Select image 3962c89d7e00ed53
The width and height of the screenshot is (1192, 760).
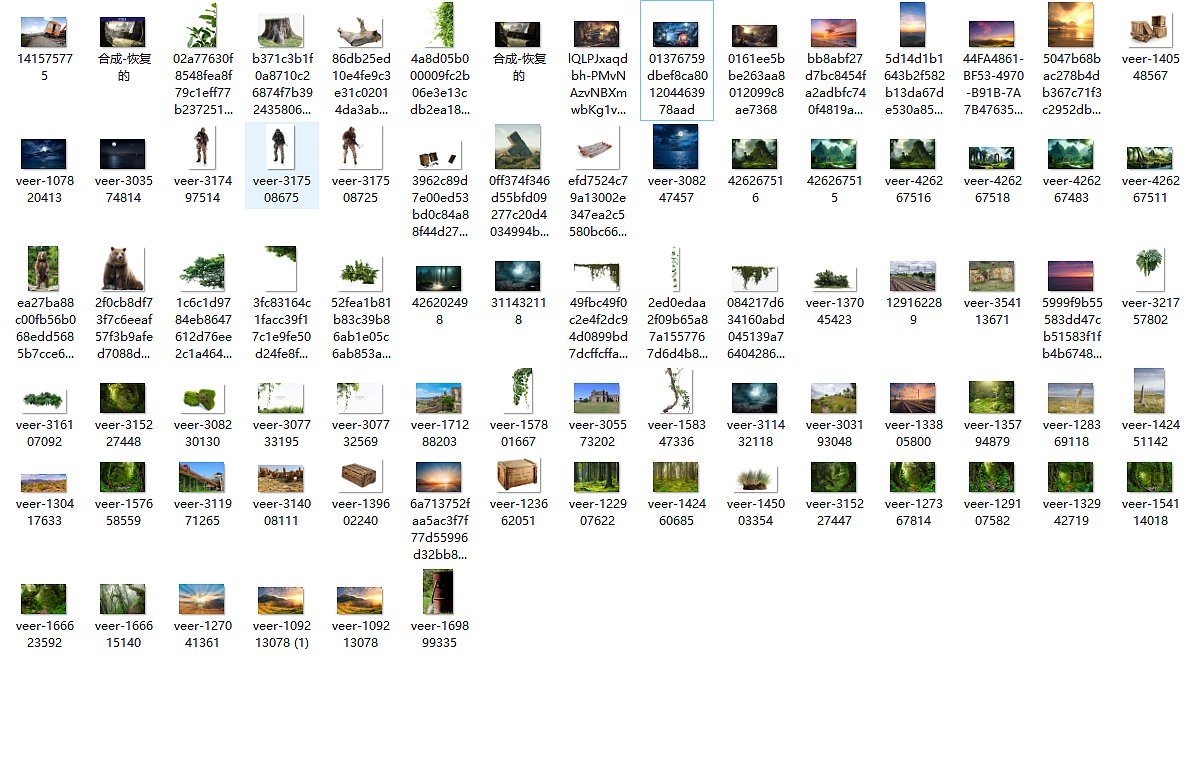(x=439, y=158)
